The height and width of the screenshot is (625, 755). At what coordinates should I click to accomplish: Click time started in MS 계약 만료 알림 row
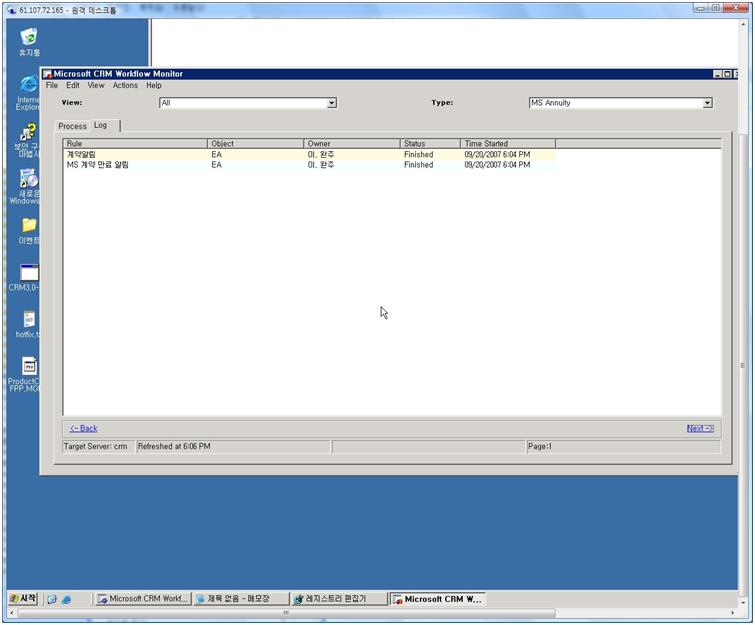click(x=497, y=165)
